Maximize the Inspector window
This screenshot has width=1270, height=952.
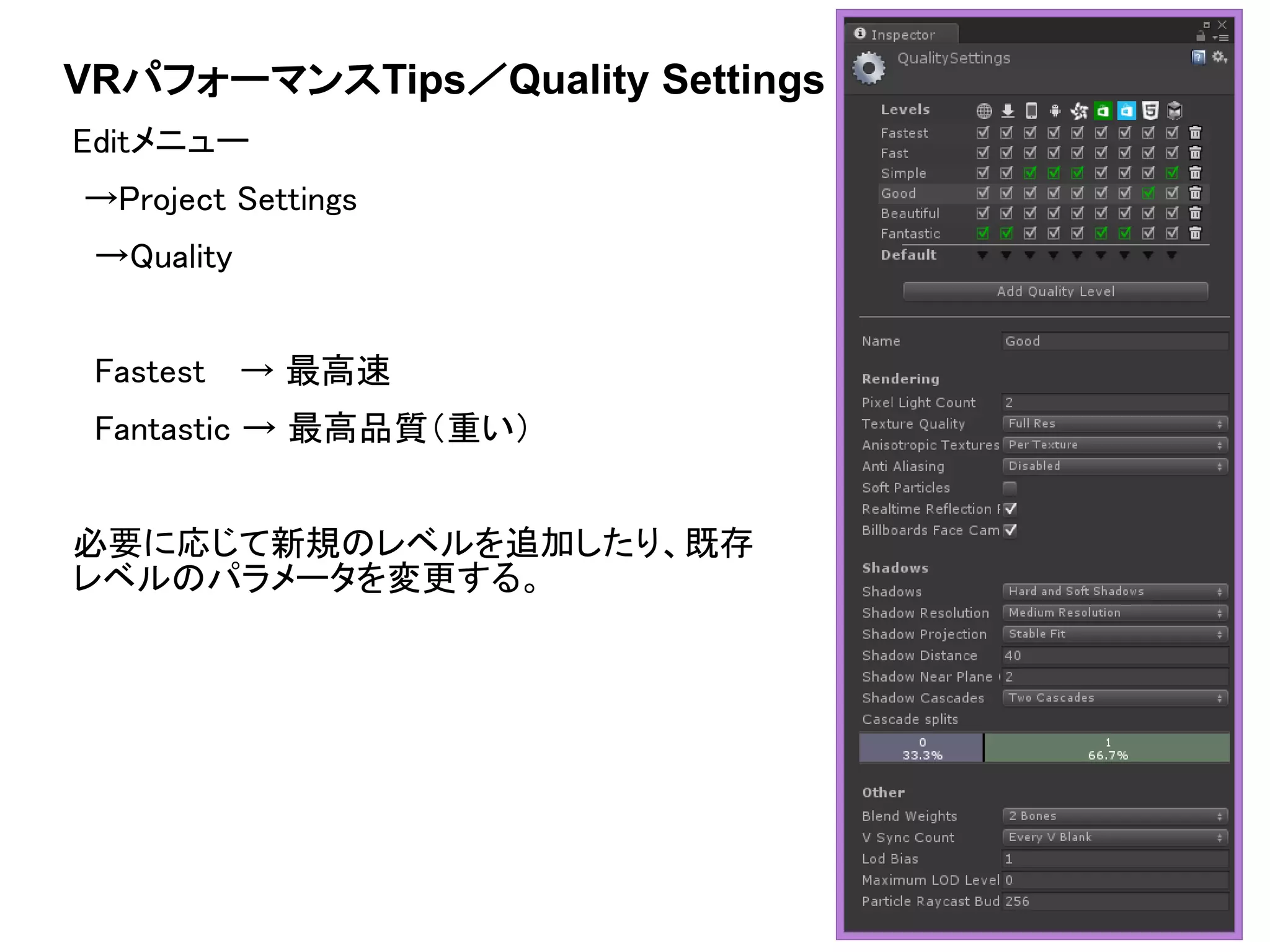tap(1206, 25)
